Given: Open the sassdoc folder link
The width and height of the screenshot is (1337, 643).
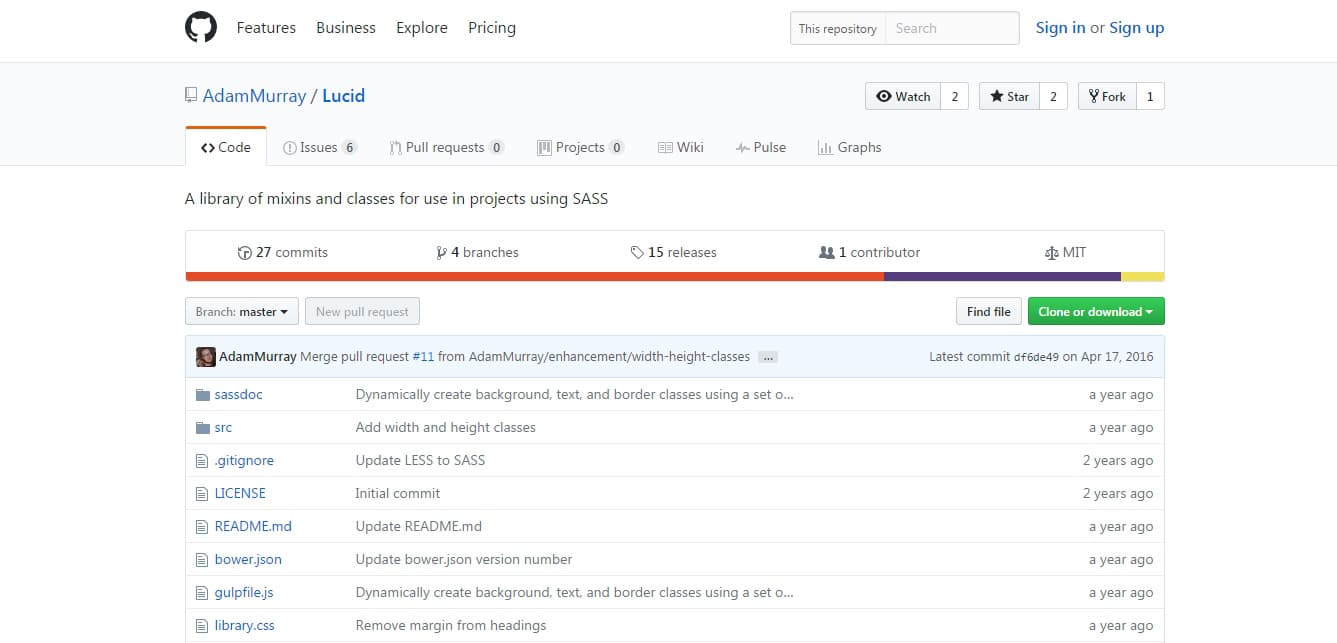Looking at the screenshot, I should tap(238, 394).
